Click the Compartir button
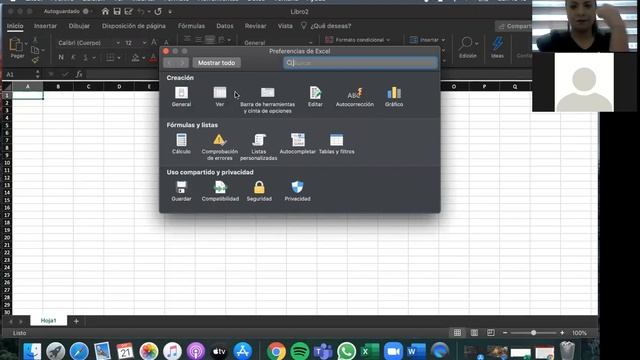 [513, 26]
